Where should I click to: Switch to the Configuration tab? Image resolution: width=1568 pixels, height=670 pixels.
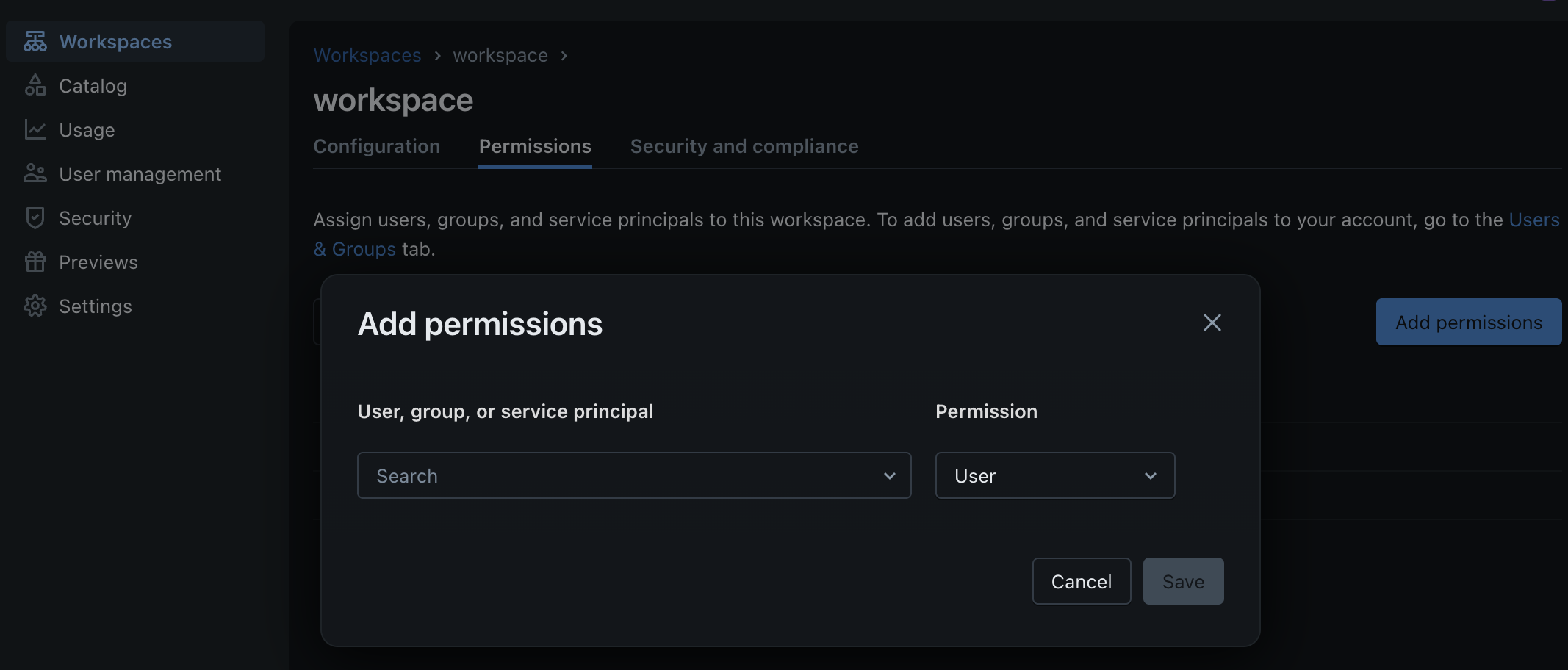point(376,146)
